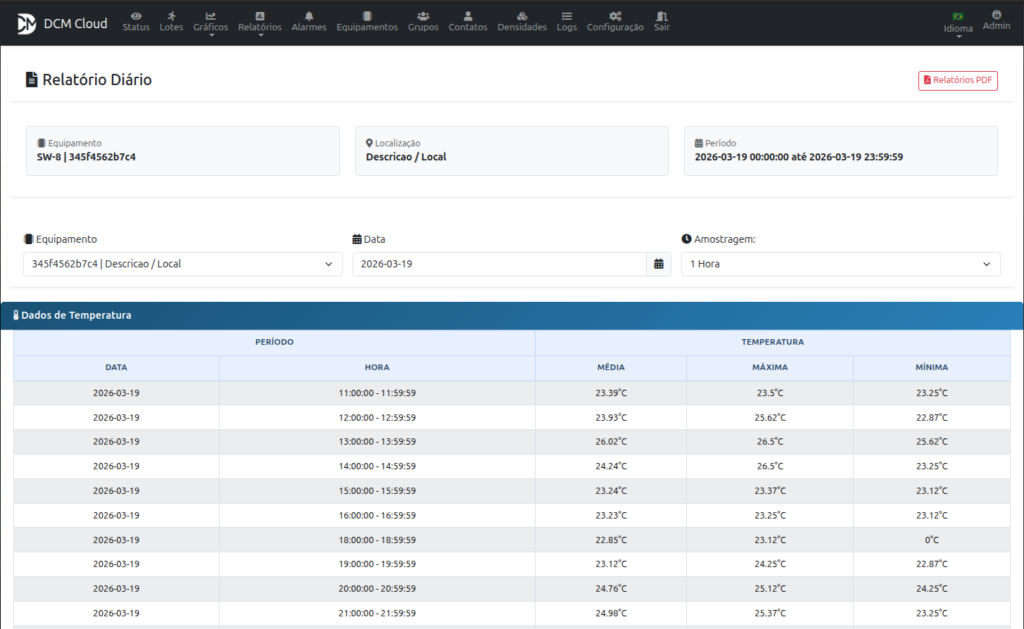Open Contatos in the top navigation
1024x629 pixels.
(468, 21)
